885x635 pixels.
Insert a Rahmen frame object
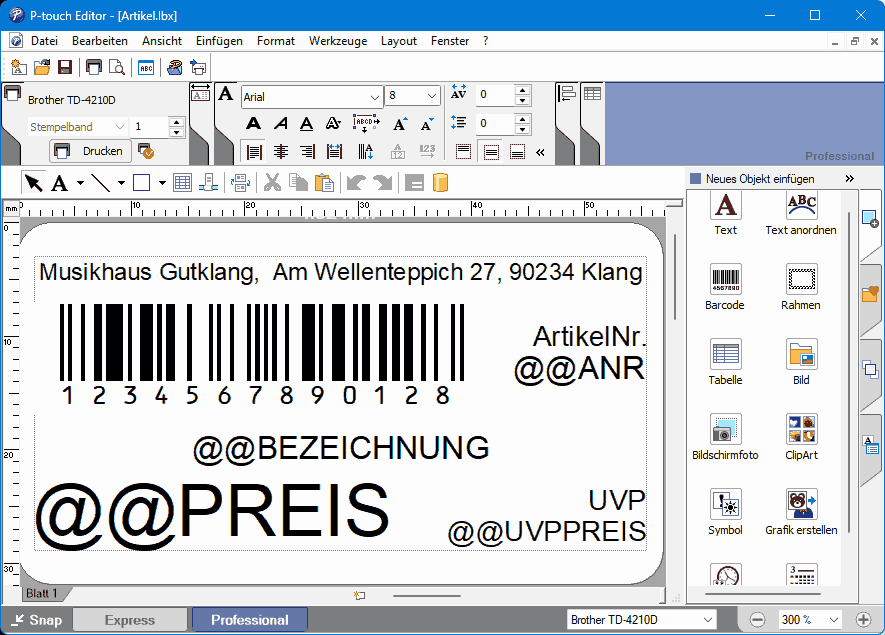click(x=801, y=287)
